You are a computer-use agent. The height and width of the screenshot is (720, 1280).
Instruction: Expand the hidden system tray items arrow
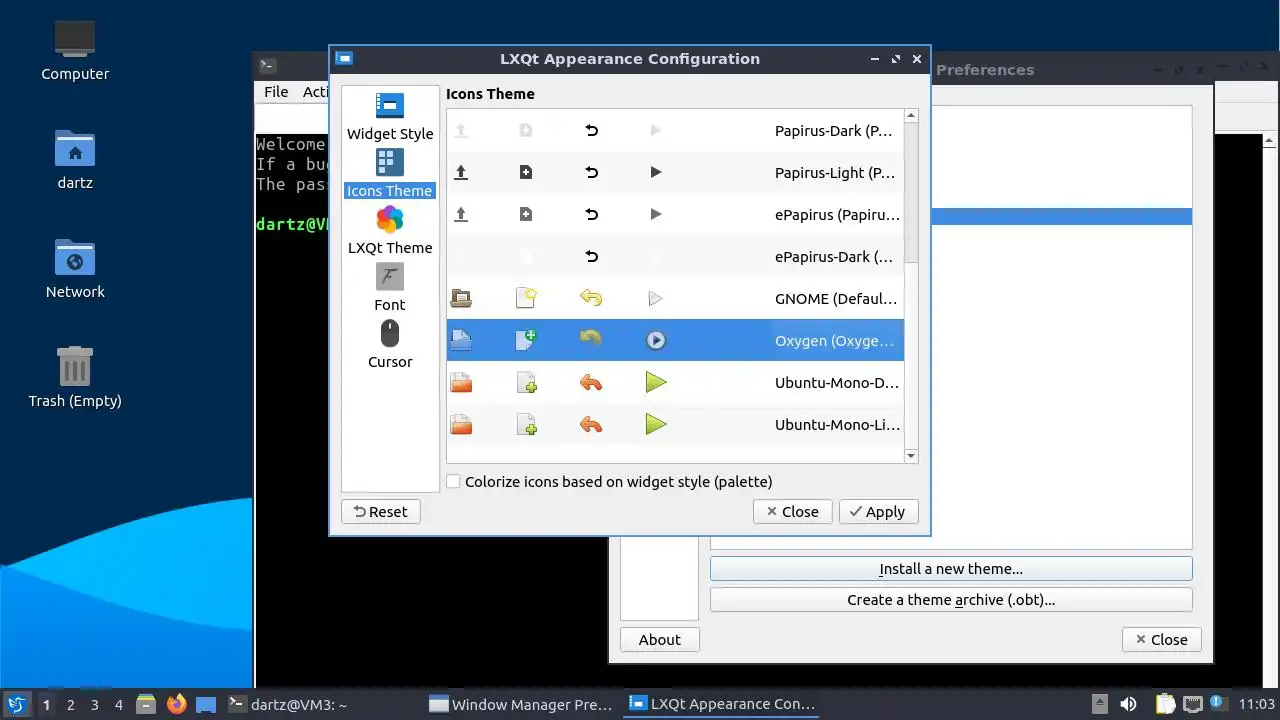1099,704
